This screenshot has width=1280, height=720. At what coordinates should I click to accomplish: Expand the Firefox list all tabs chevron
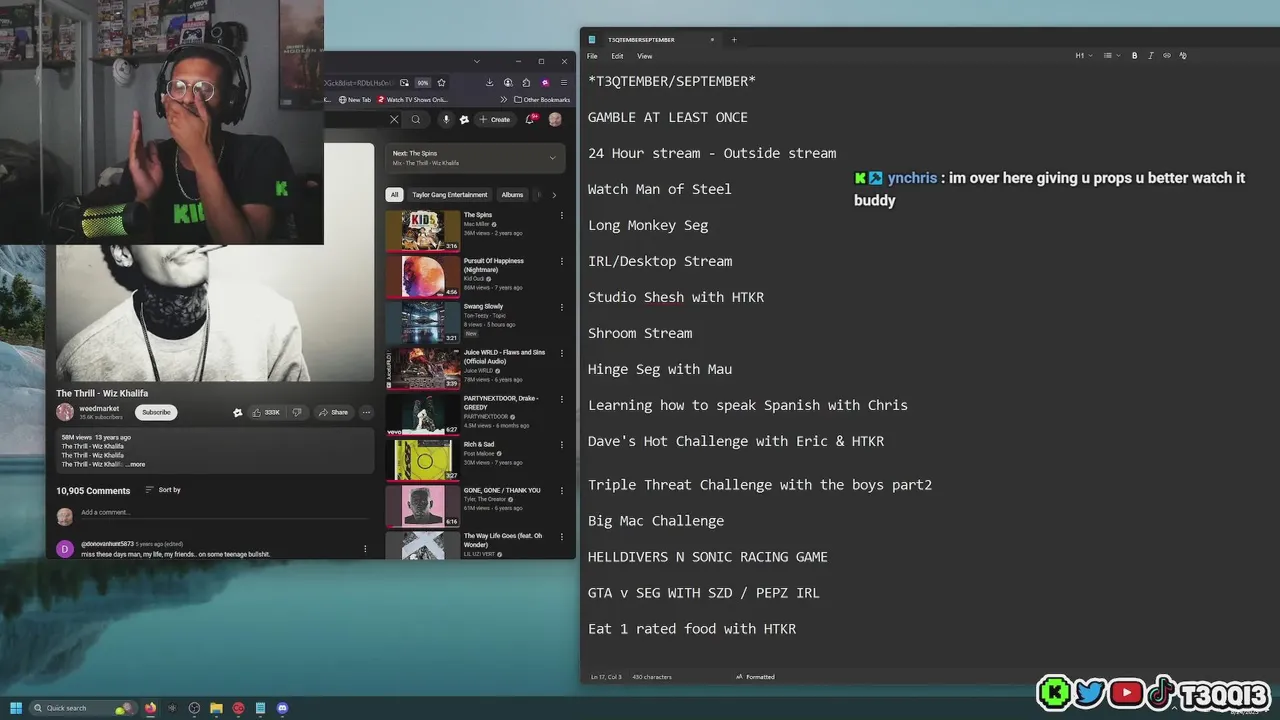476,61
